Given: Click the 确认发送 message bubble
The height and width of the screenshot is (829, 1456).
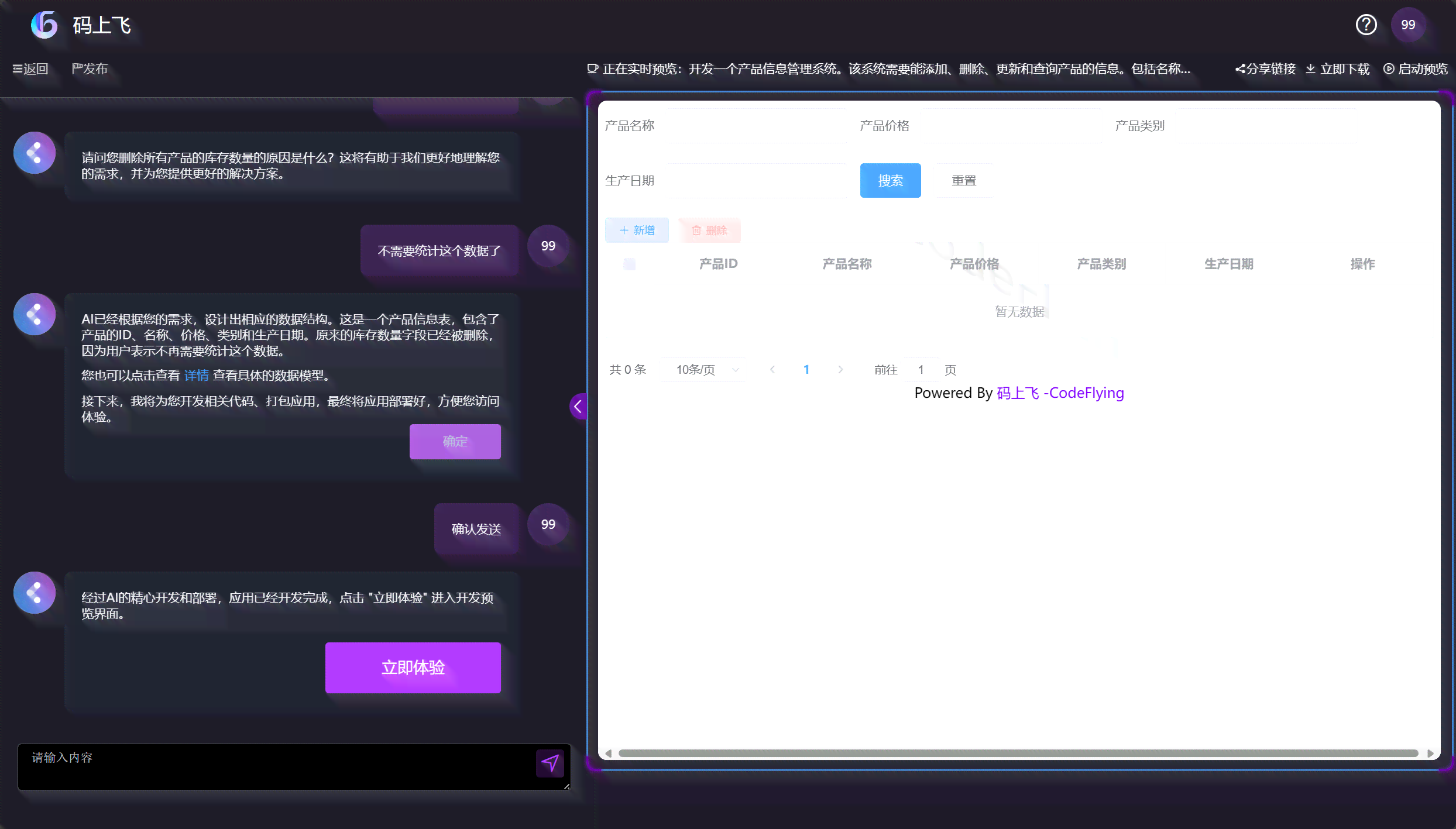Looking at the screenshot, I should coord(476,529).
